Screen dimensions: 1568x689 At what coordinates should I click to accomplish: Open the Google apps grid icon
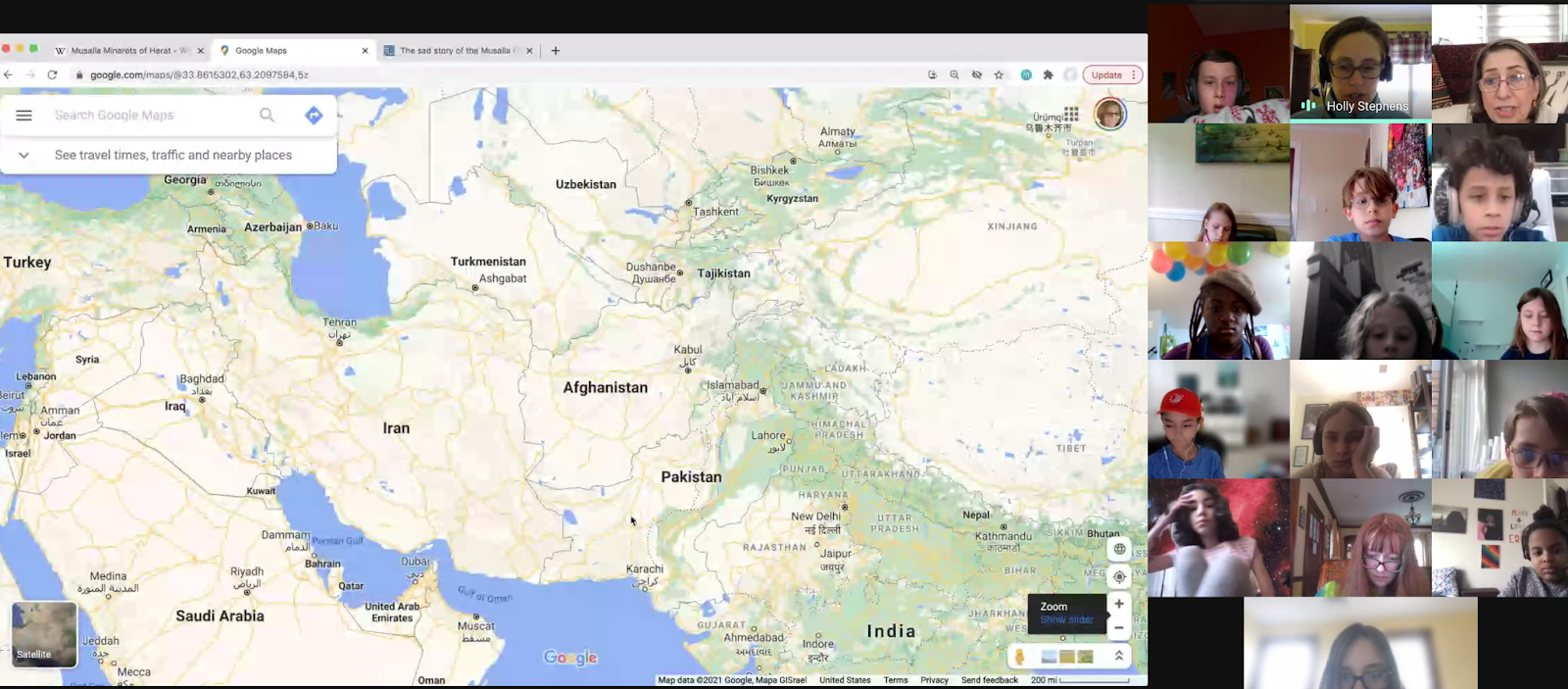pos(1071,114)
